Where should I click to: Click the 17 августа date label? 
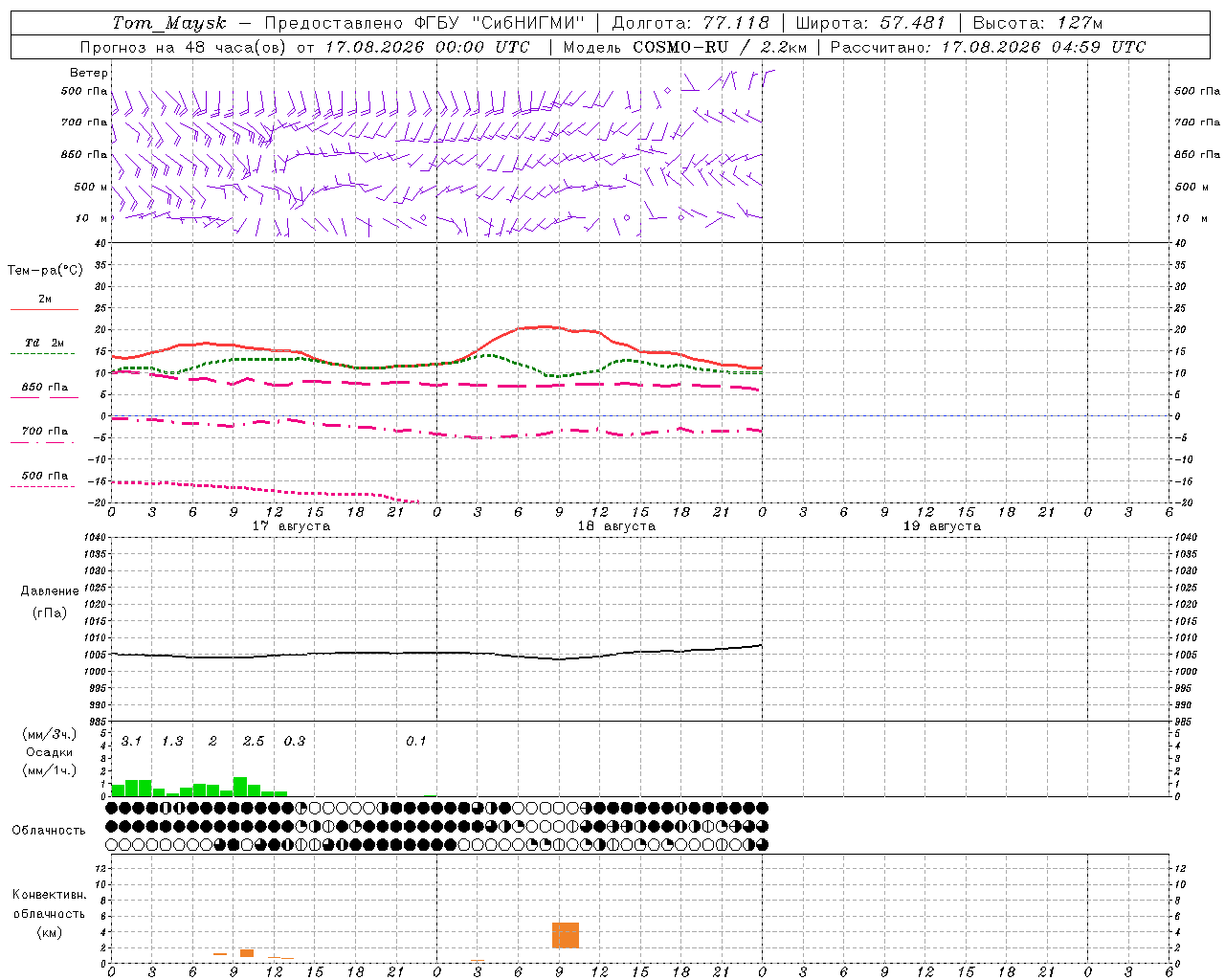(291, 526)
